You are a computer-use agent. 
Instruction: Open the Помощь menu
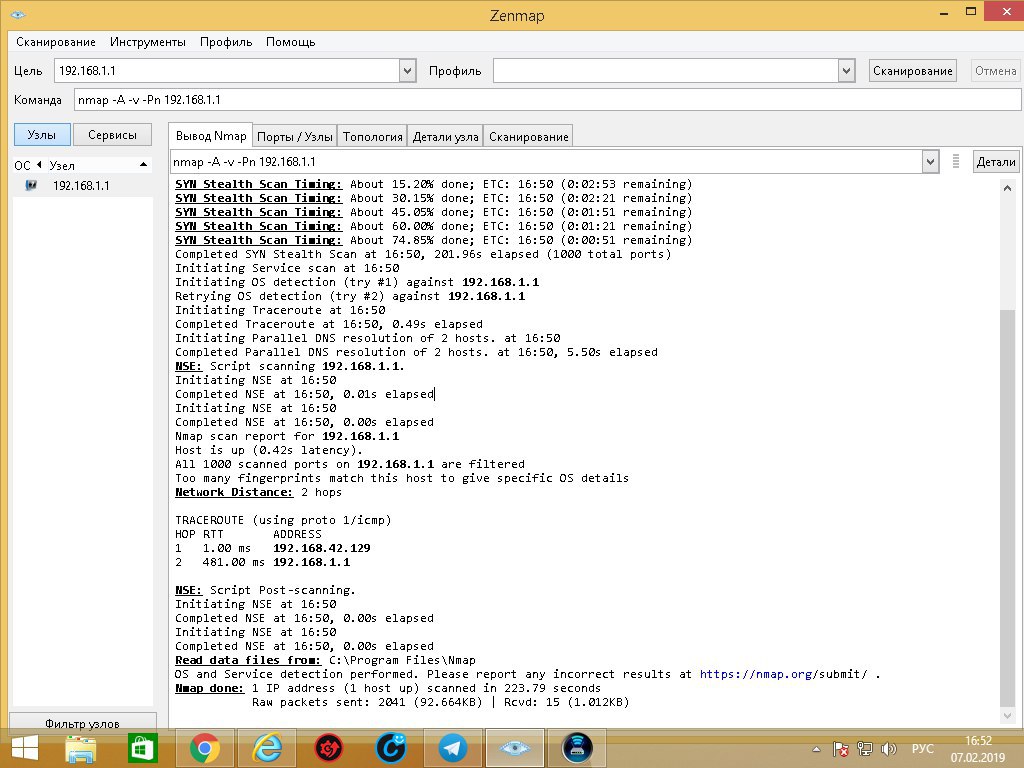click(291, 42)
